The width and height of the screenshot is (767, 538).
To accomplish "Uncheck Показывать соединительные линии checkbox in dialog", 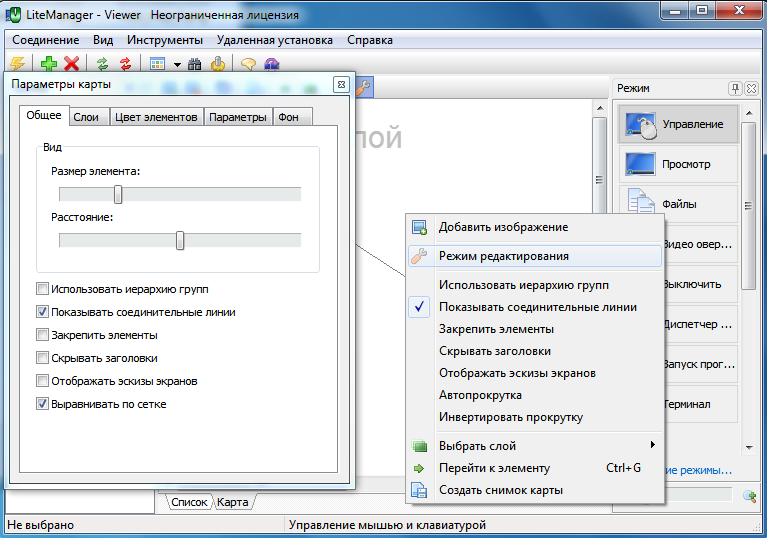I will click(x=43, y=312).
